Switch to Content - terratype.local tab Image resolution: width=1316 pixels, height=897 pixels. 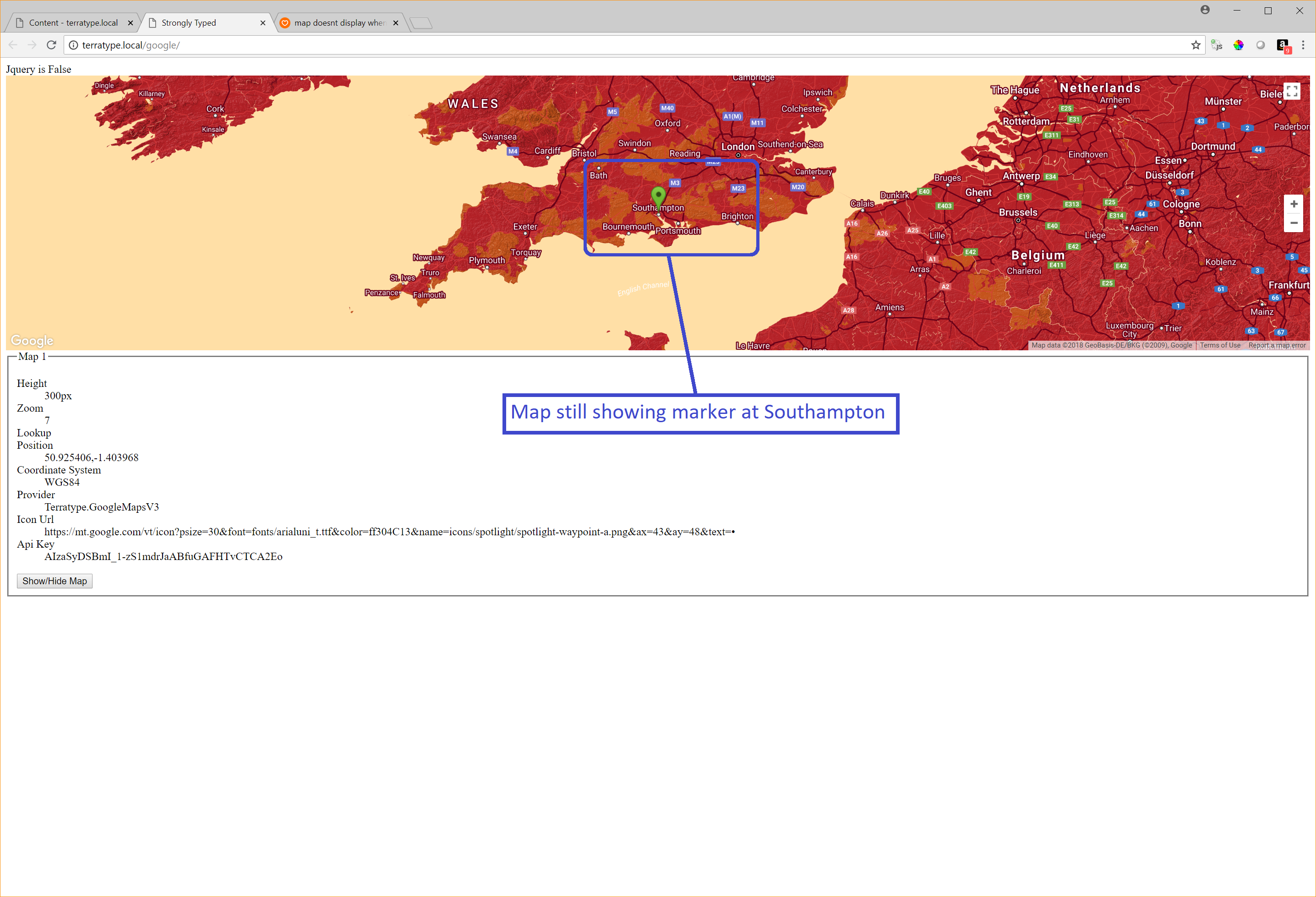[x=73, y=23]
